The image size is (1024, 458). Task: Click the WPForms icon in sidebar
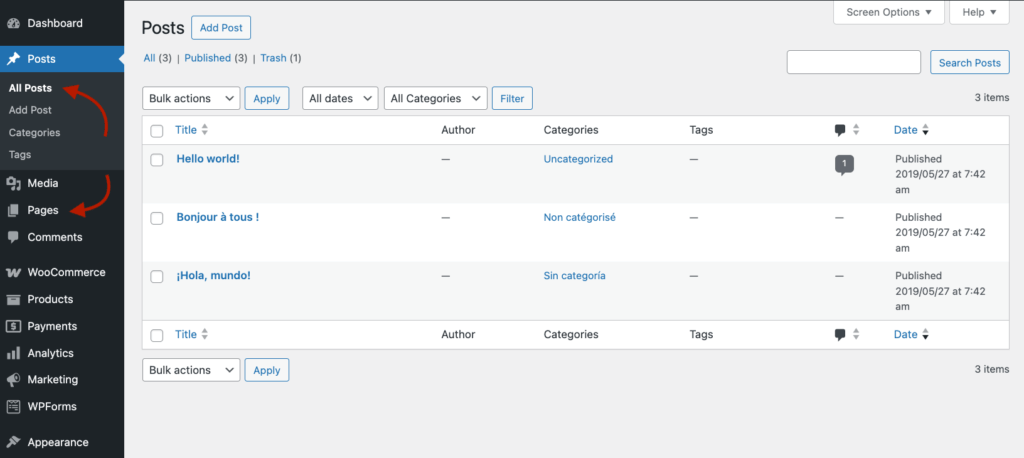click(13, 406)
